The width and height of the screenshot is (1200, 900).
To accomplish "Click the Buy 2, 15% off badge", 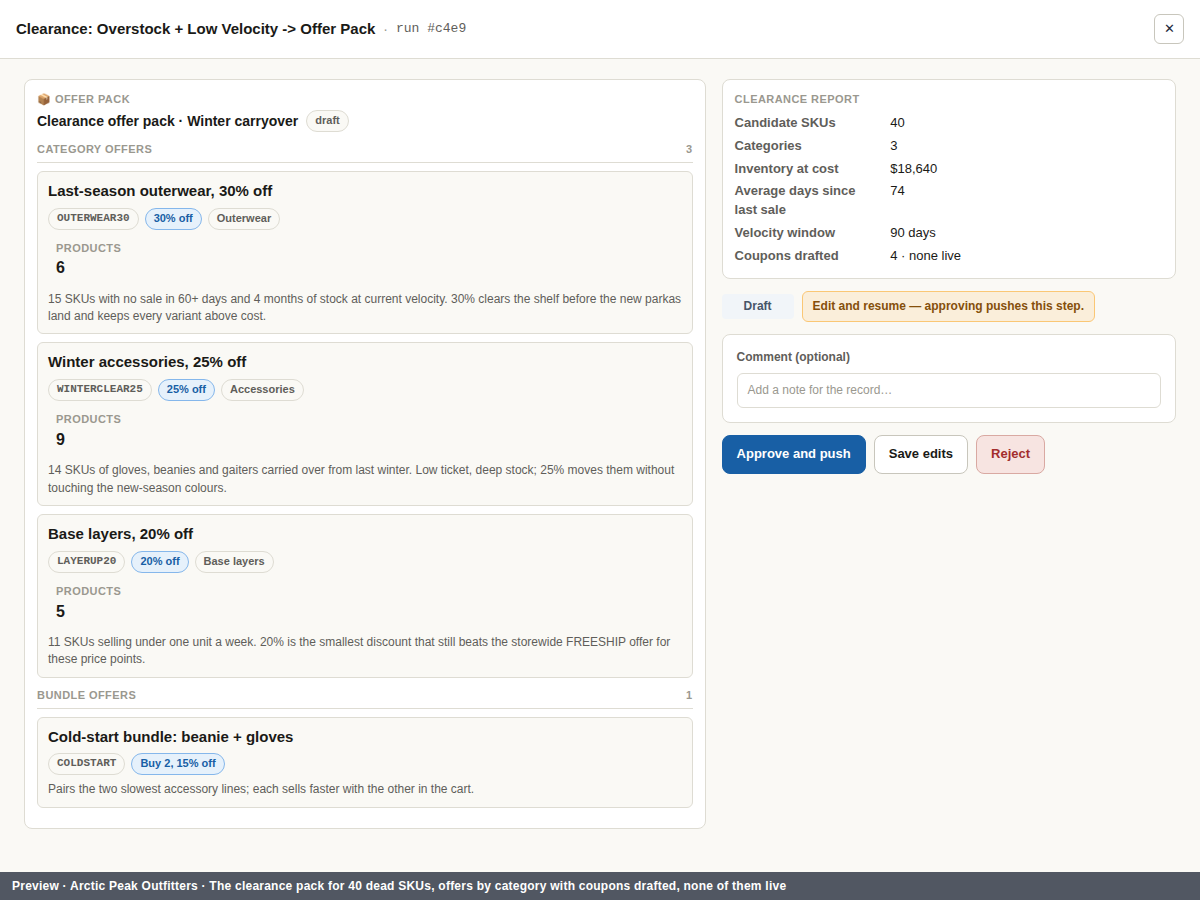I will click(178, 764).
